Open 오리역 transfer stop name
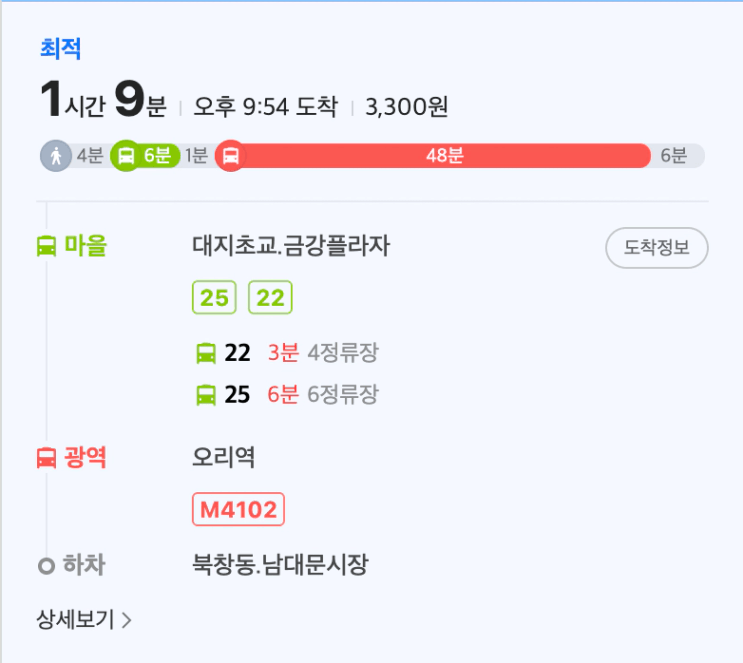743x663 pixels. coord(224,457)
